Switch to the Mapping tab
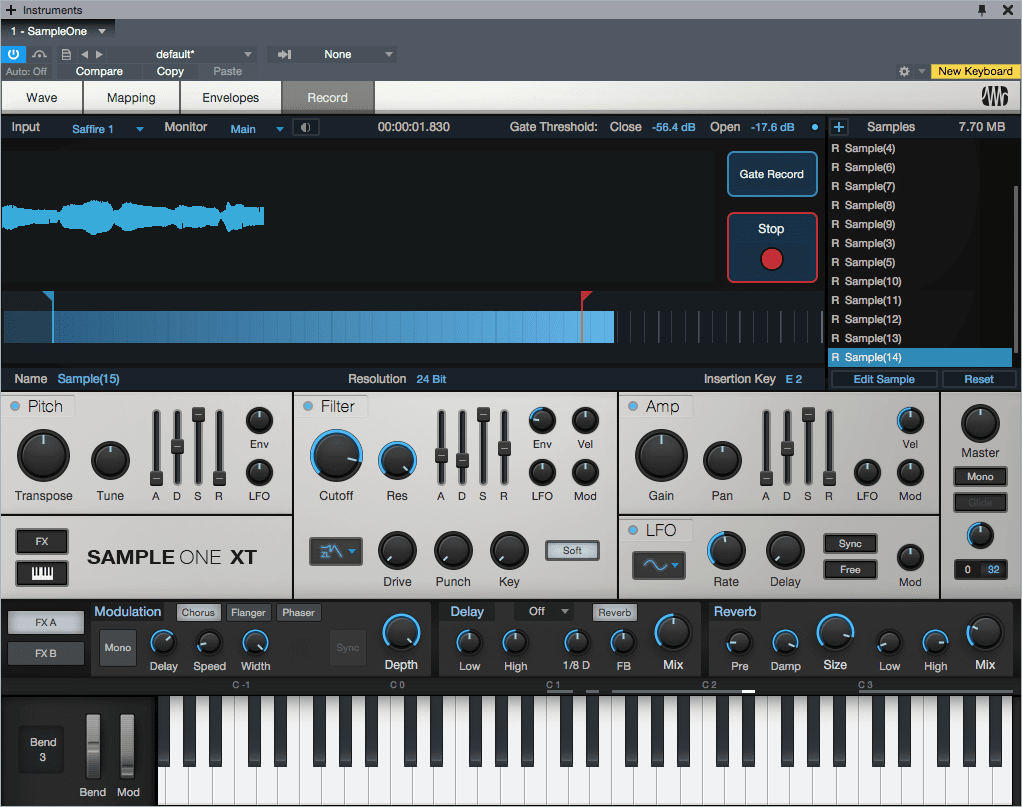1022x807 pixels. pyautogui.click(x=130, y=97)
